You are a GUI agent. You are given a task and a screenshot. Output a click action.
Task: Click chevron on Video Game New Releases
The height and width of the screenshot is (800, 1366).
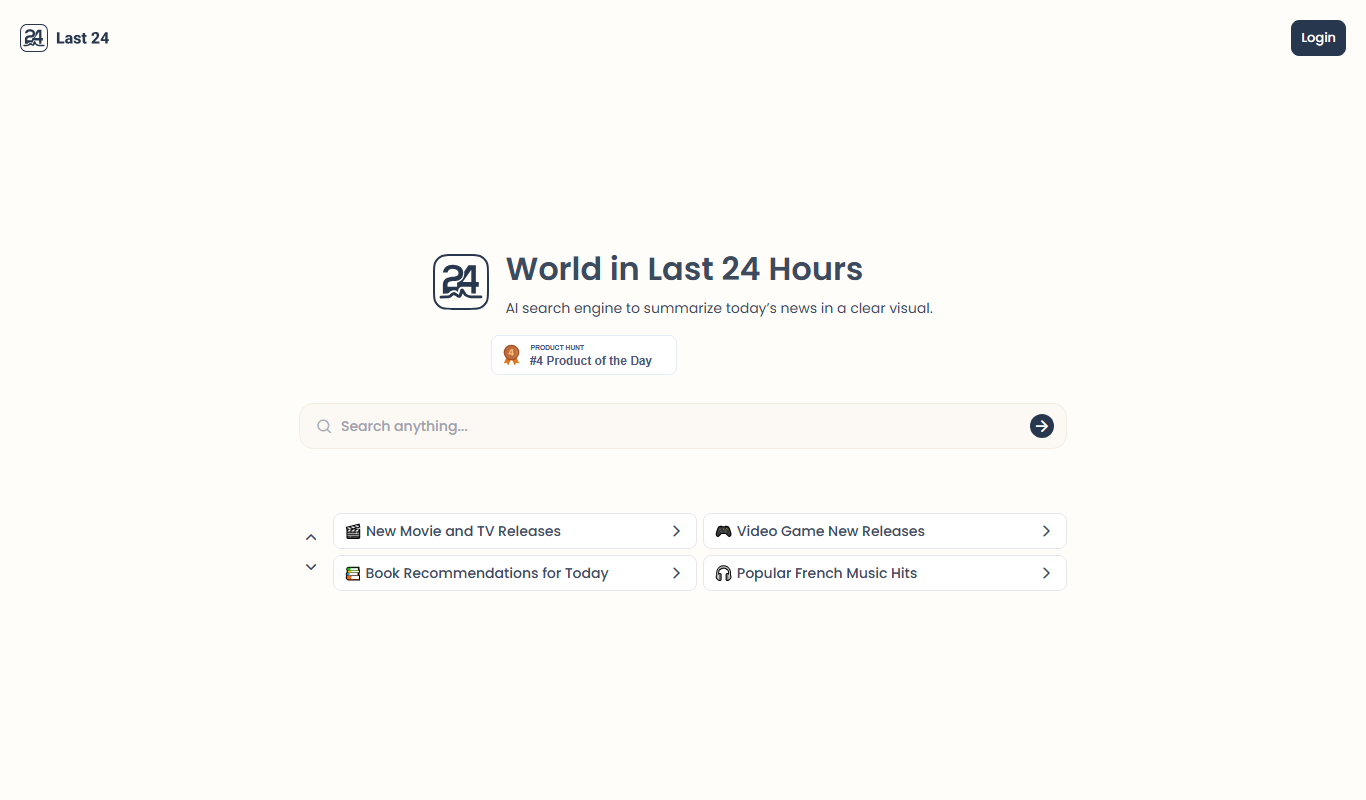pos(1046,531)
